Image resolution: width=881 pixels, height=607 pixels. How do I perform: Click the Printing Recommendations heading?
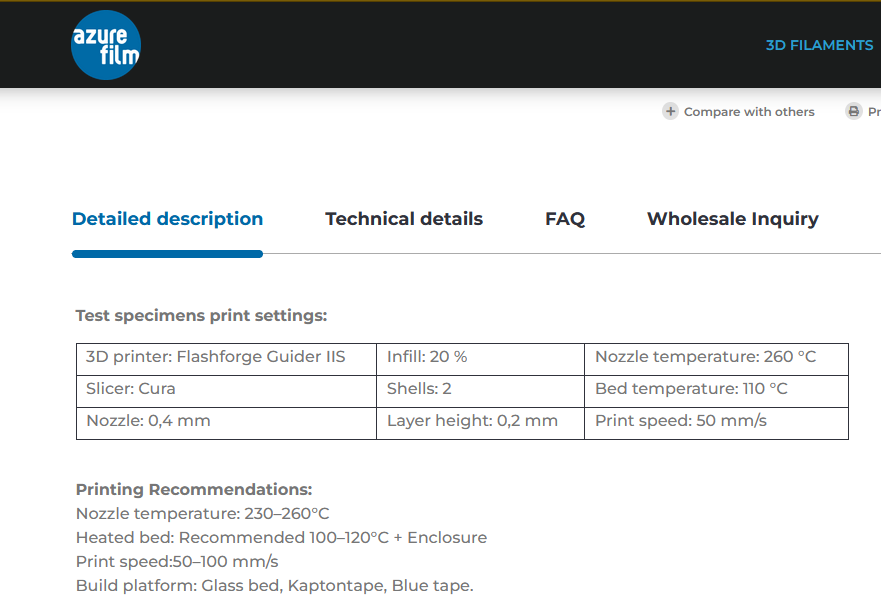pyautogui.click(x=194, y=490)
